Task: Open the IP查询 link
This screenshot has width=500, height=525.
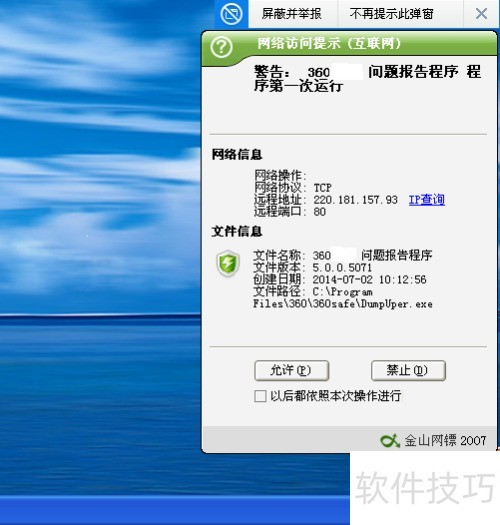Action: 427,200
